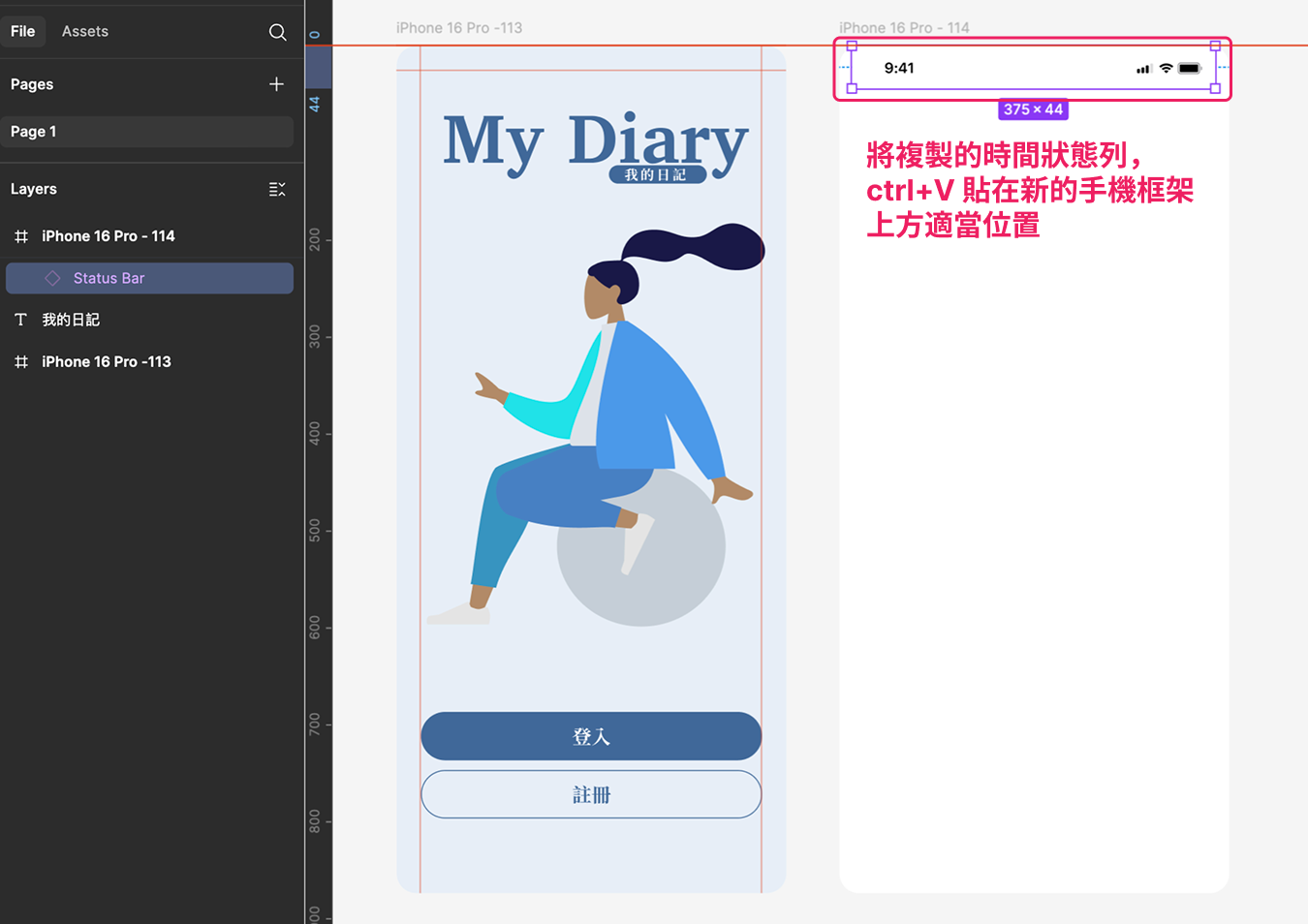Click the iPhone 16 Pro -113 frame label

[459, 28]
